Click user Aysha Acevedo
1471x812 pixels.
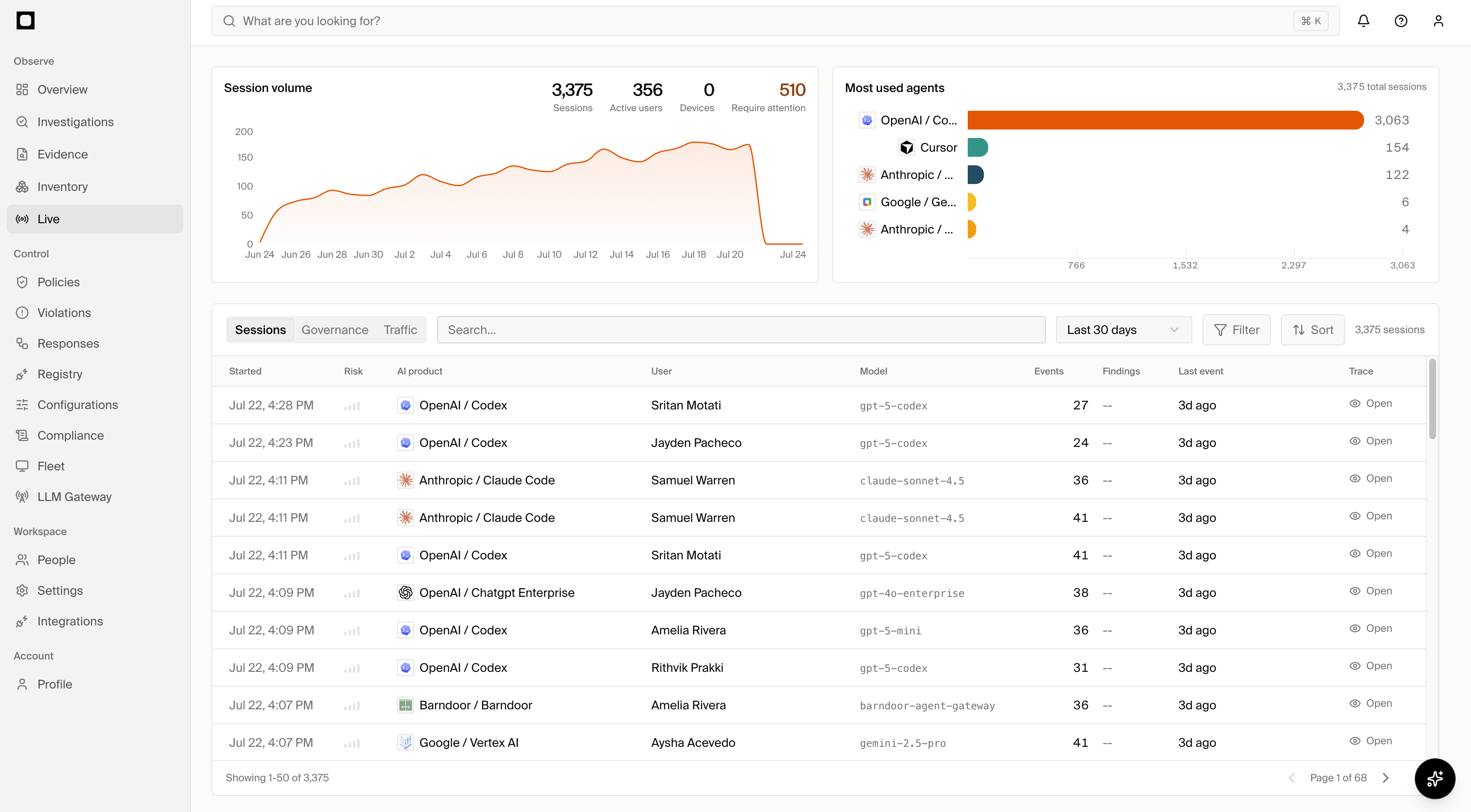(x=693, y=742)
